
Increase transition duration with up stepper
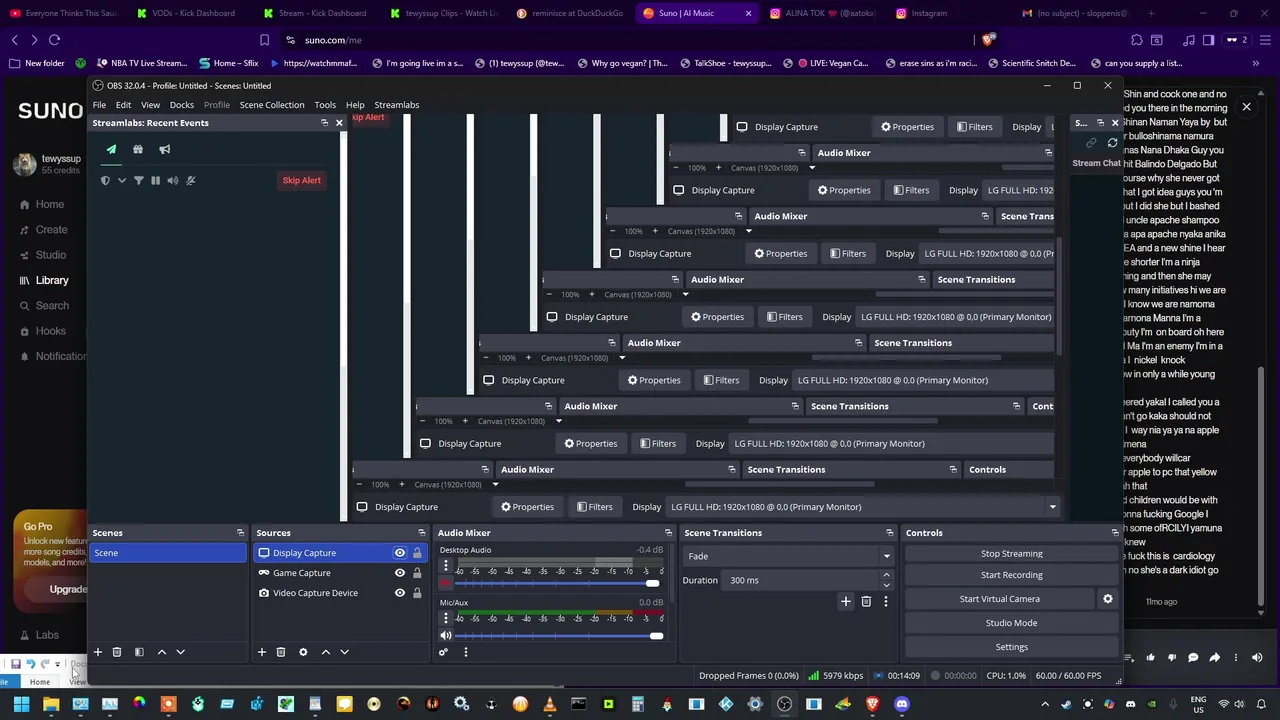click(886, 576)
